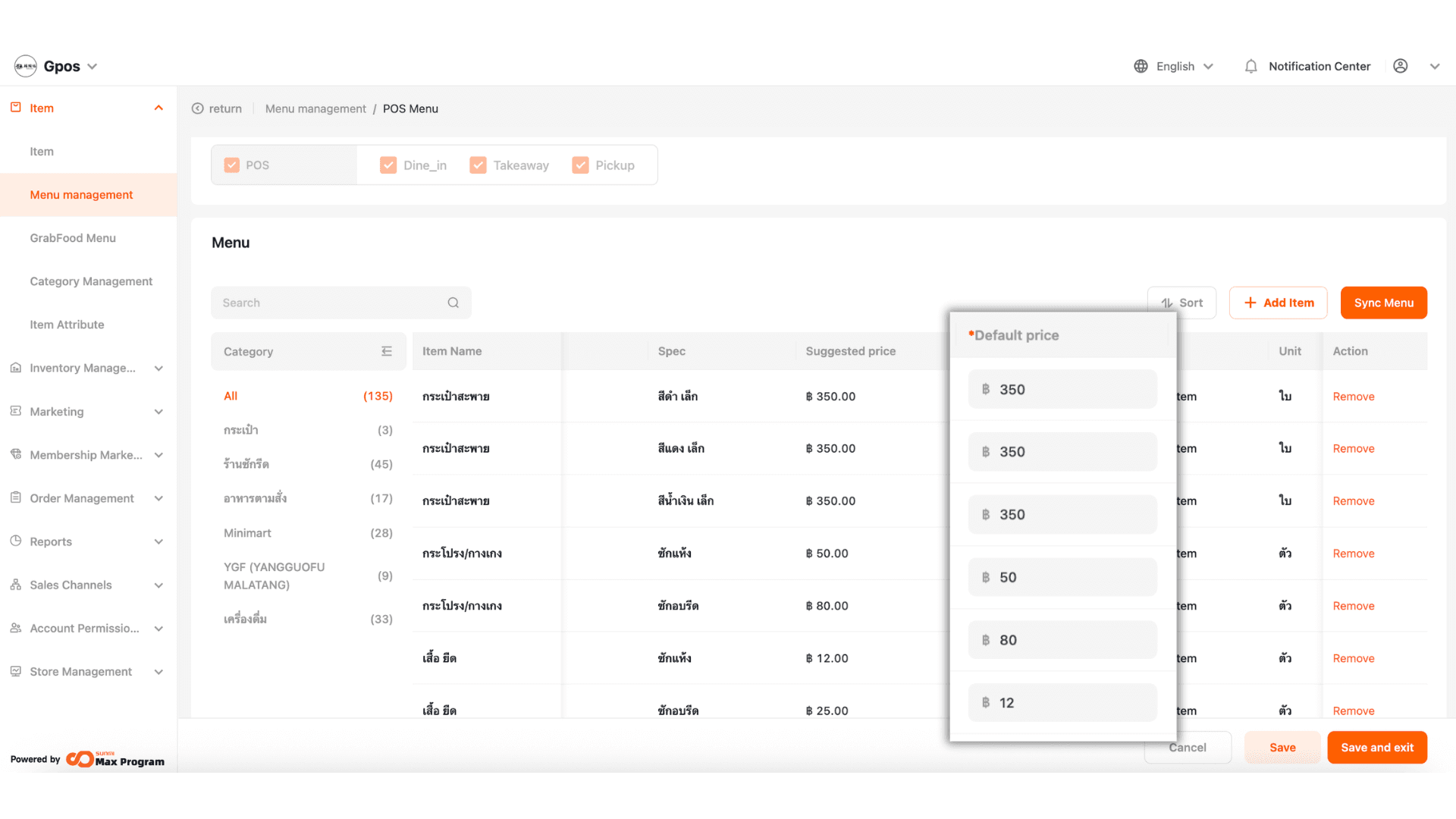1456x819 pixels.
Task: Click the Sync Menu button
Action: click(1383, 303)
